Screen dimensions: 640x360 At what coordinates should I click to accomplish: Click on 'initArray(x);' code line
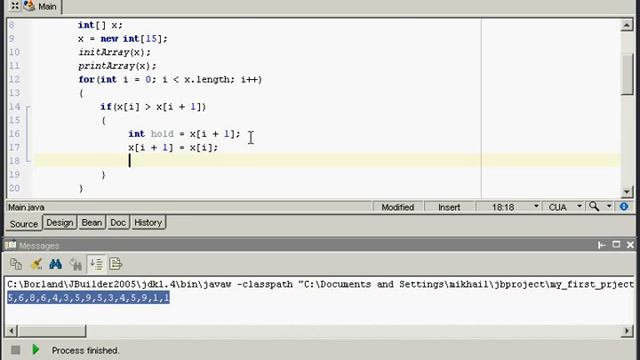click(x=114, y=52)
